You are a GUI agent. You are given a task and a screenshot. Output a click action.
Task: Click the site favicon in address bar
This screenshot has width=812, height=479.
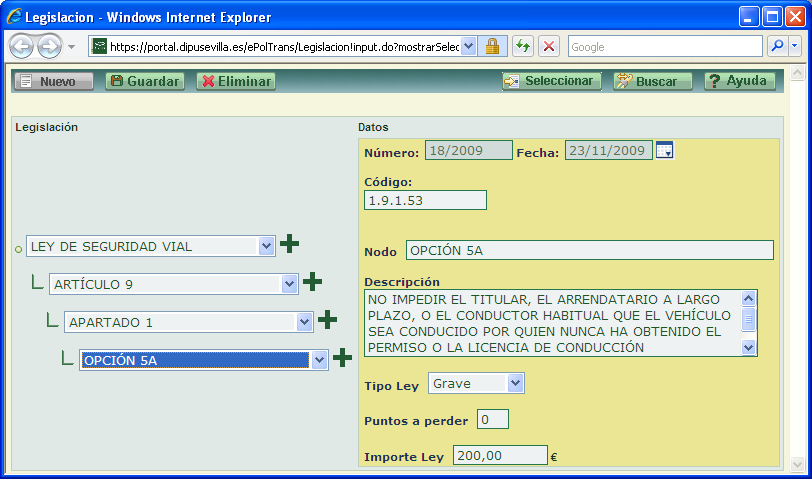[99, 47]
